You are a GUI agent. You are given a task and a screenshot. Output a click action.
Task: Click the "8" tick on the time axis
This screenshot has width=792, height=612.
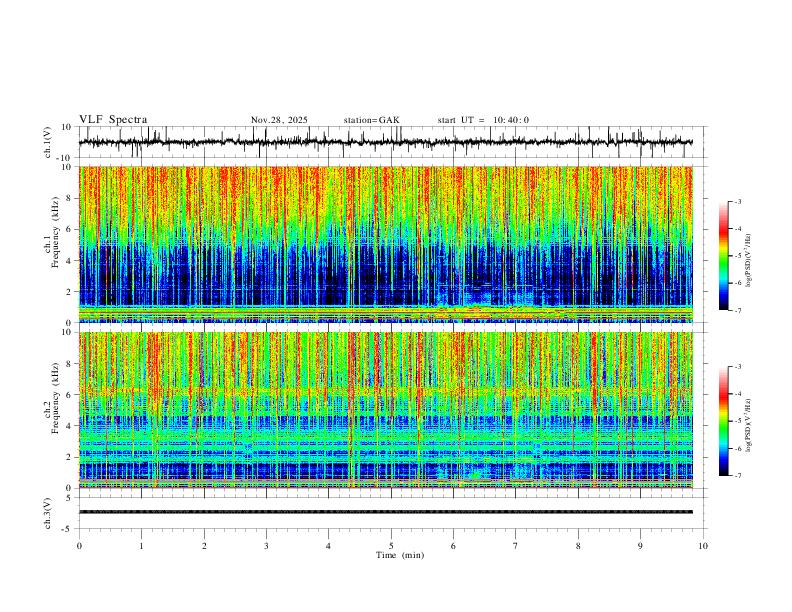578,546
